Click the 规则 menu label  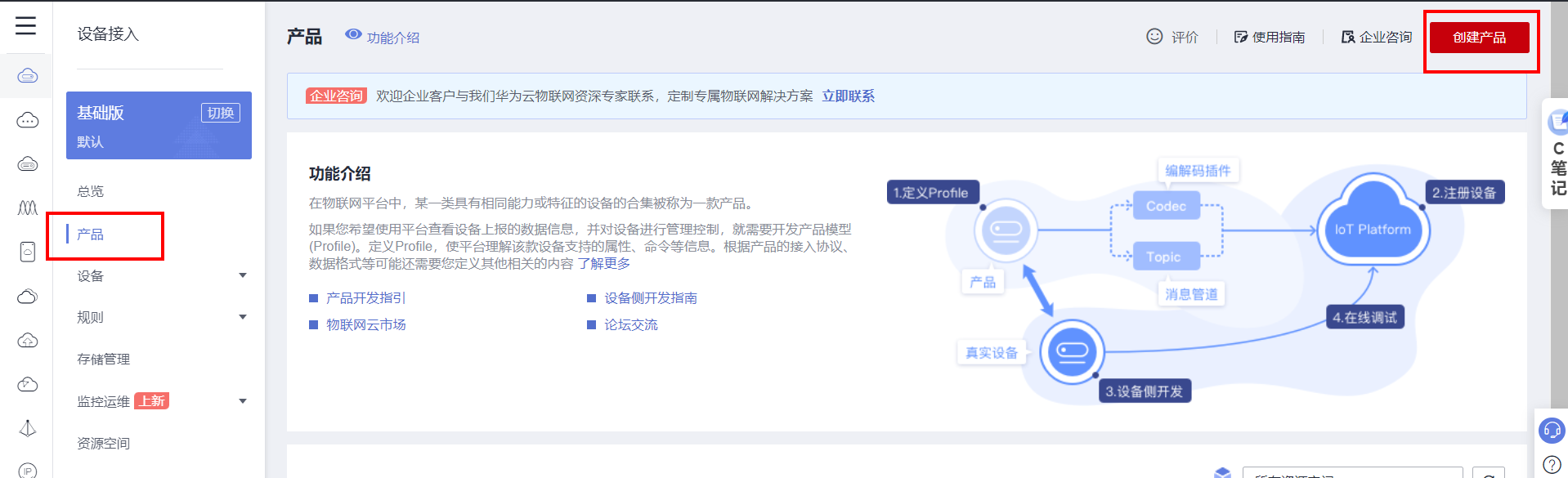coord(91,318)
